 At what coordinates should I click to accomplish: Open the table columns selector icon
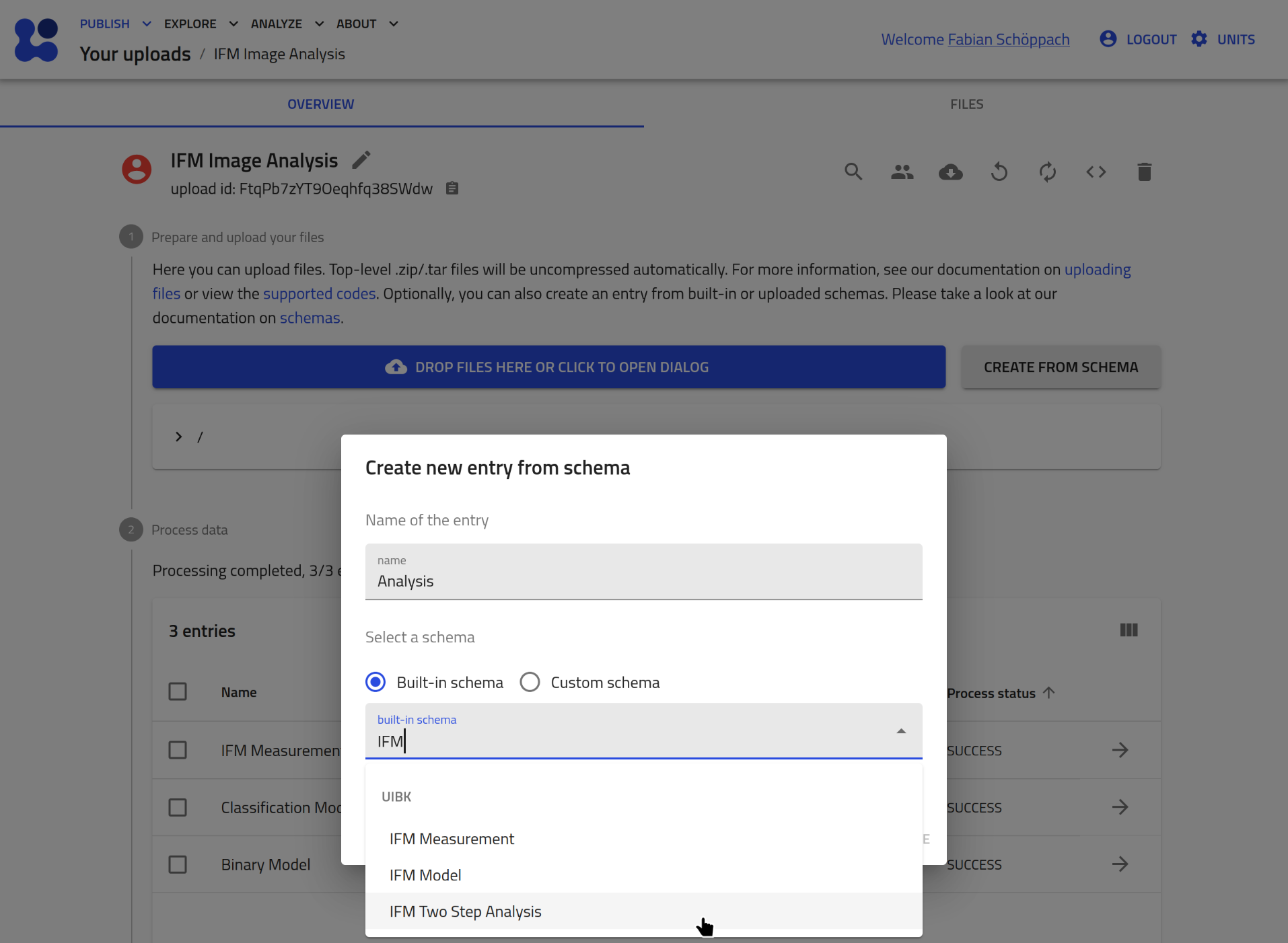(x=1129, y=630)
